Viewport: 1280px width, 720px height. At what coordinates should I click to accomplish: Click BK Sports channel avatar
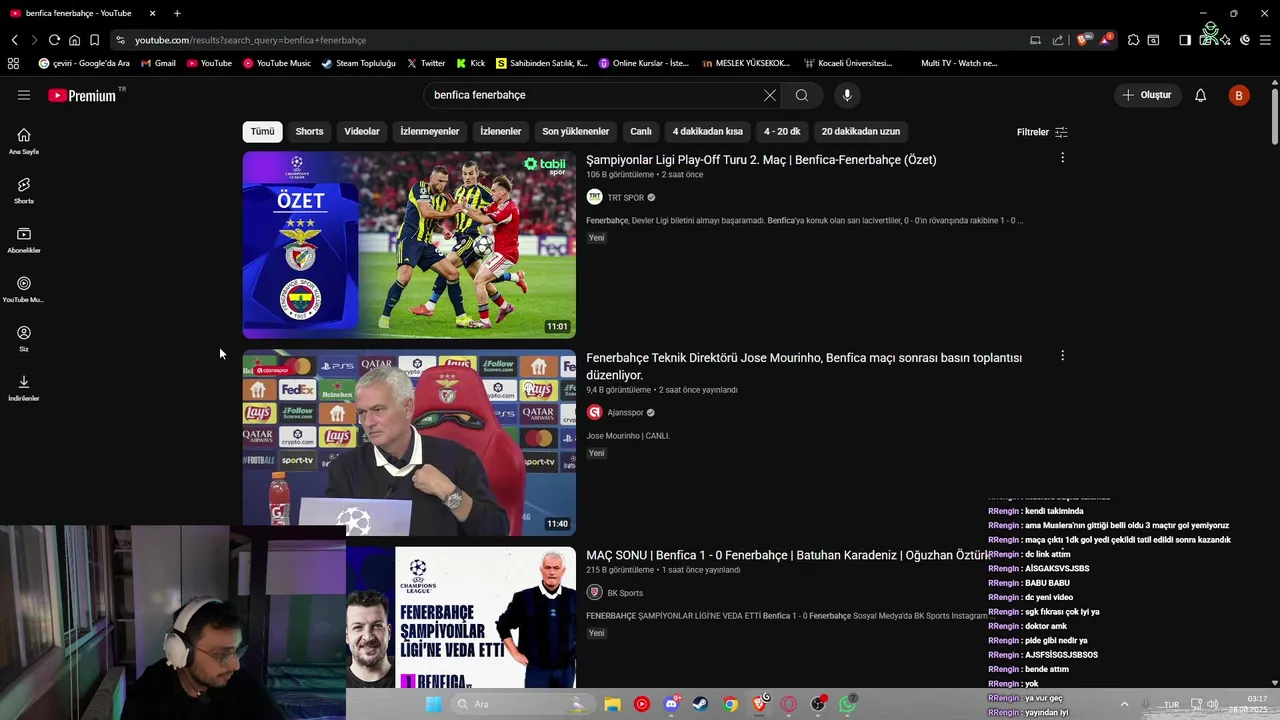click(x=594, y=593)
